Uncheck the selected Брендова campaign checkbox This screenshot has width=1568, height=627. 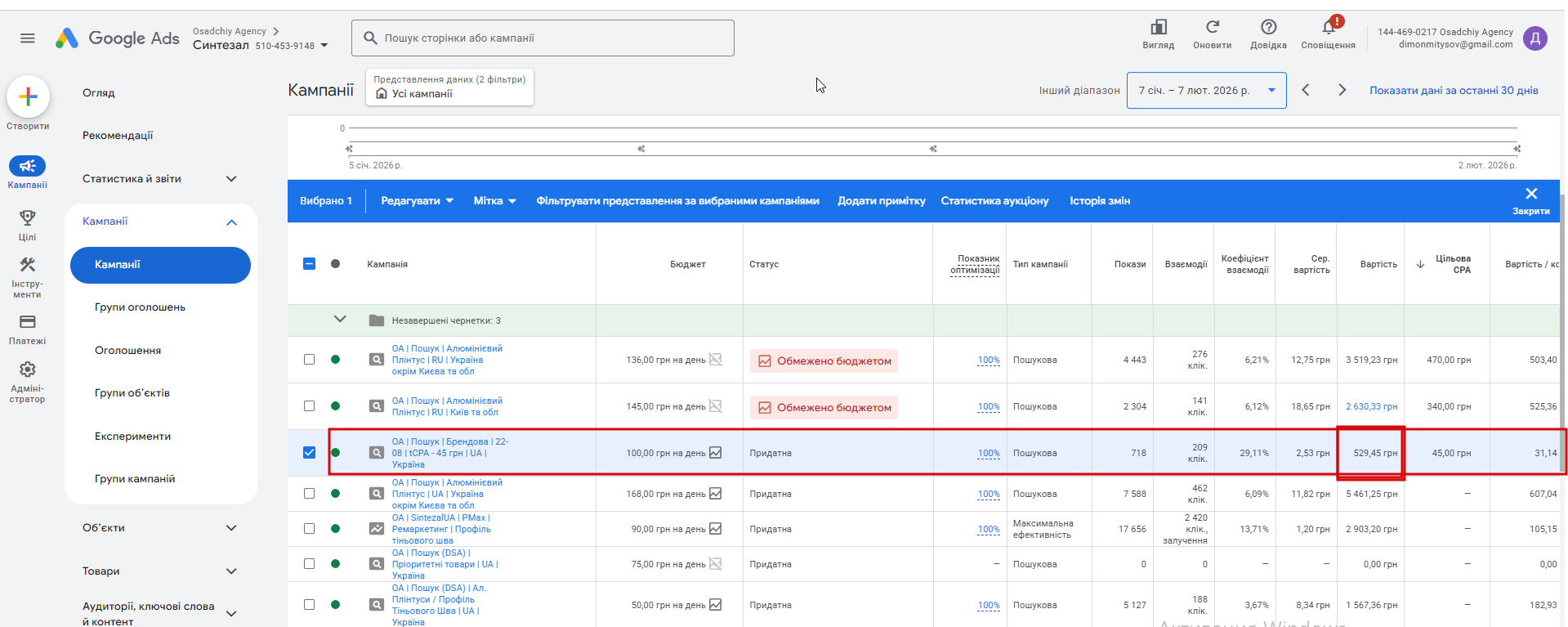click(309, 452)
